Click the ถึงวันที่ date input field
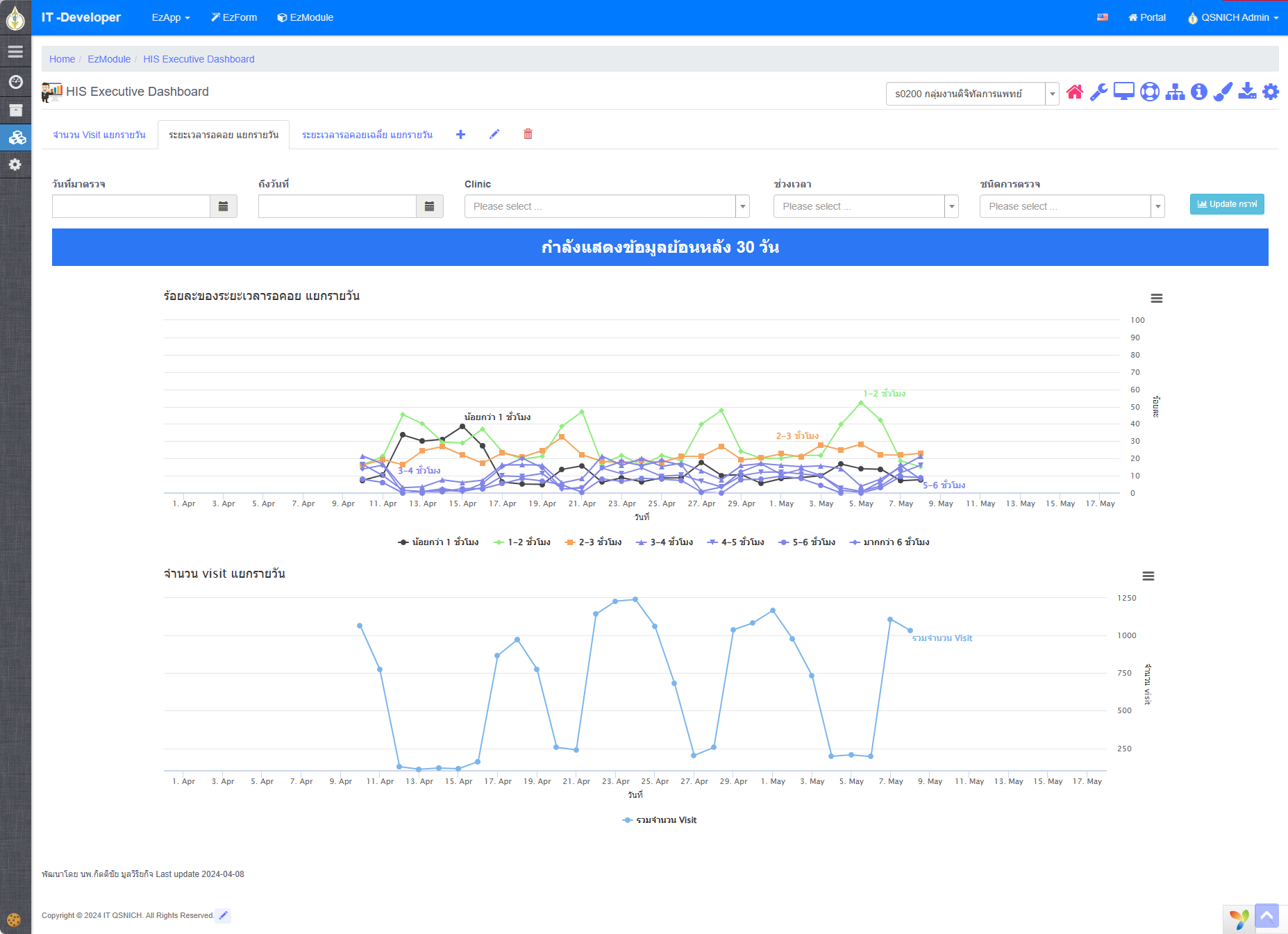The image size is (1288, 934). coord(337,207)
